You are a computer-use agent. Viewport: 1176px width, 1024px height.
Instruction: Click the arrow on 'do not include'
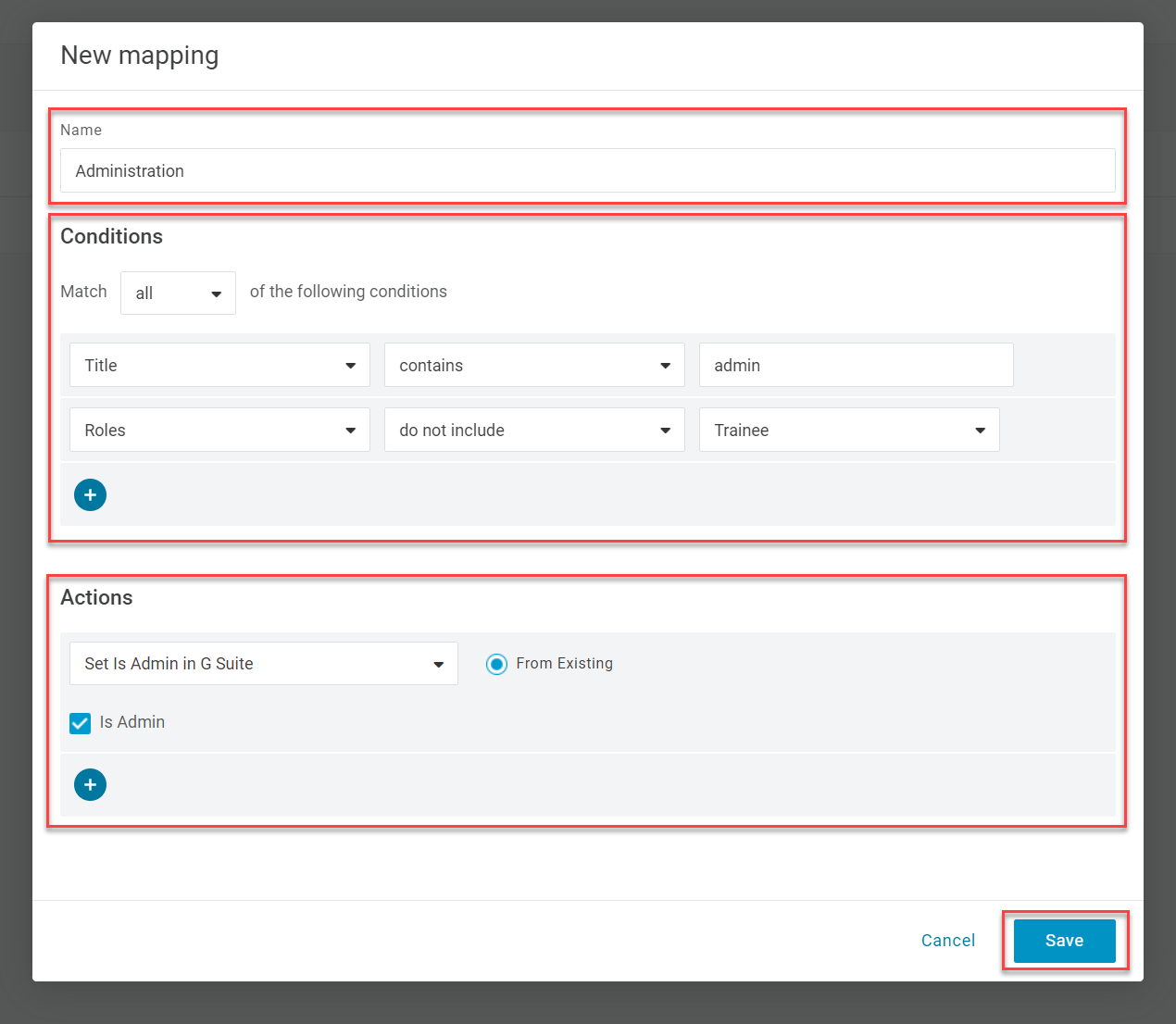(x=665, y=430)
